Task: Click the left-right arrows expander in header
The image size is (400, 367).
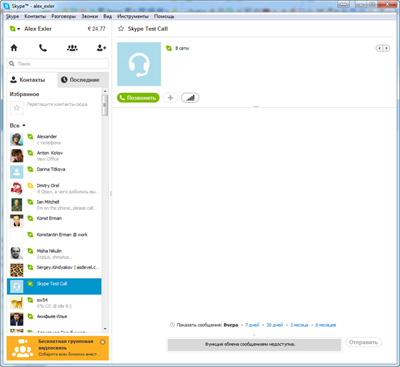Action: pos(383,48)
